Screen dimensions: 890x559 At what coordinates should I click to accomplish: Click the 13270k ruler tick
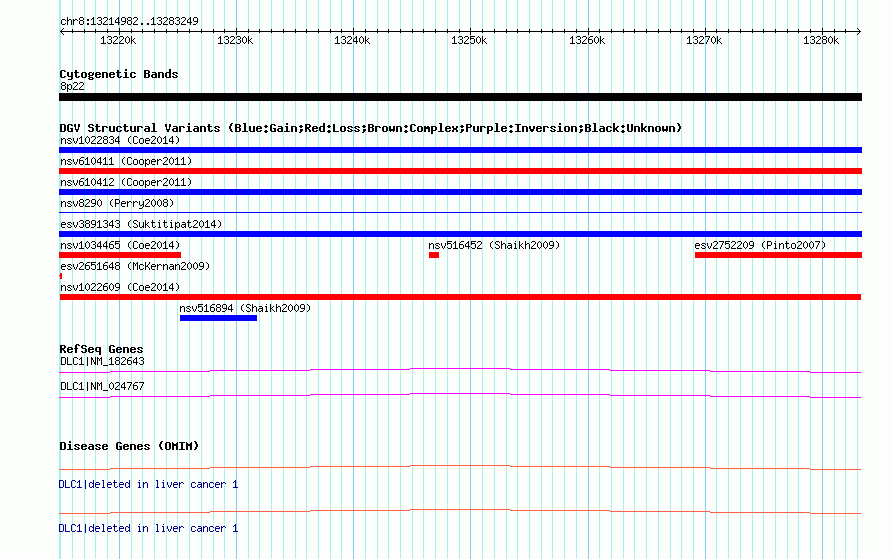click(704, 40)
